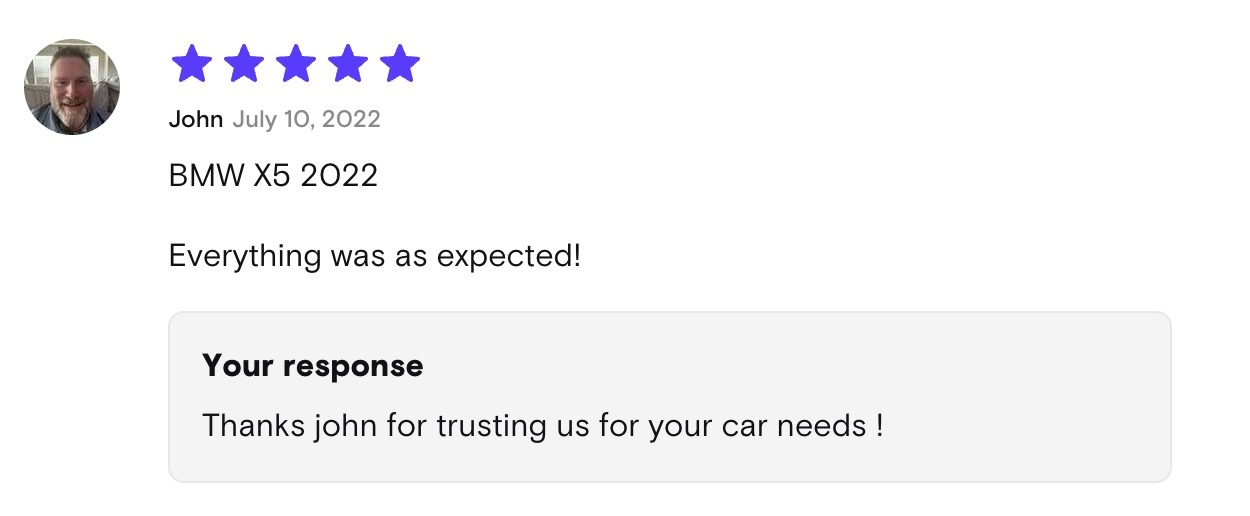The image size is (1250, 516).
Task: Click the word BMW in the review
Action: pos(206,176)
